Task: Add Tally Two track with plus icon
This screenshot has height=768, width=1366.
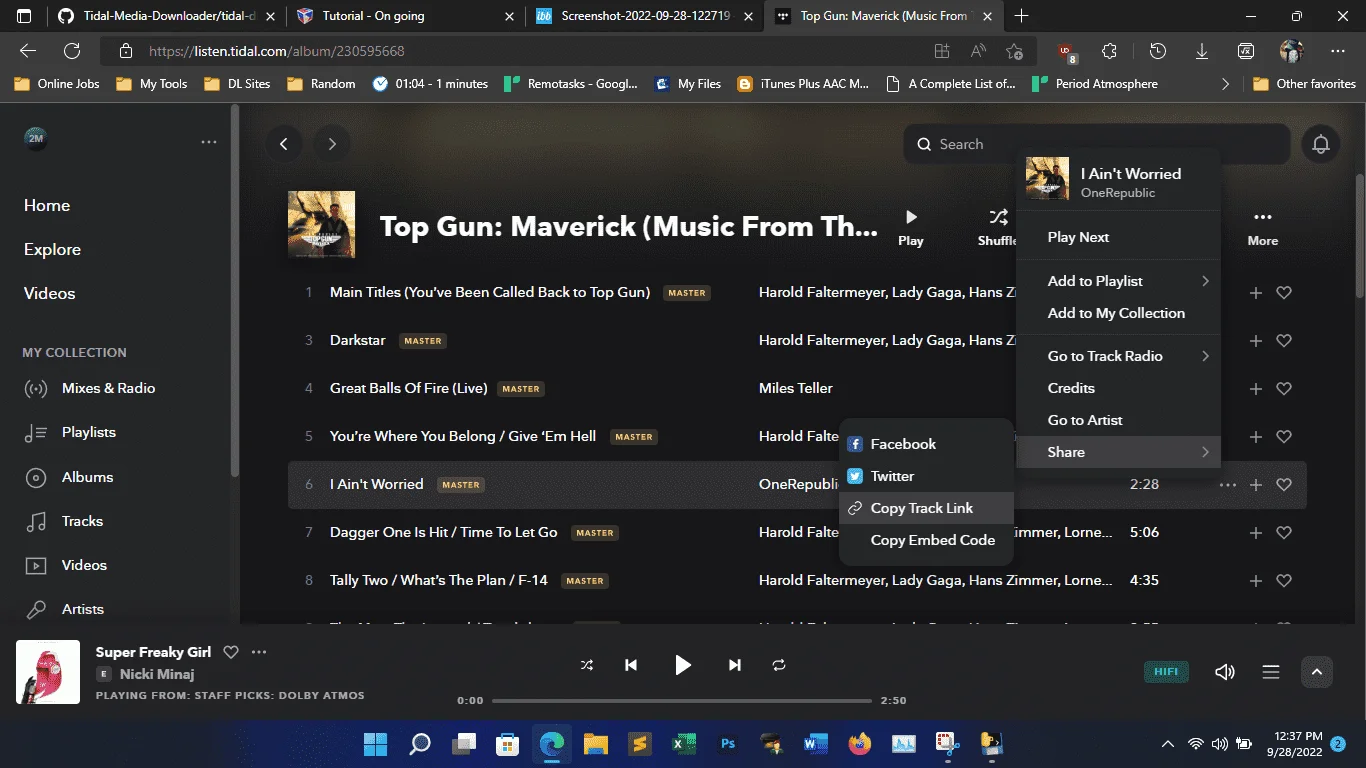Action: 1256,581
